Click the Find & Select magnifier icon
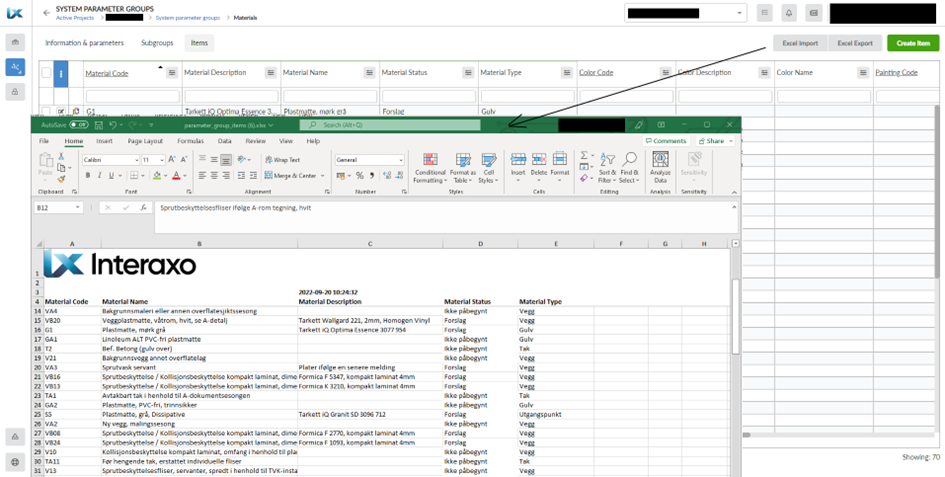Screen dimensions: 945x477 (x=629, y=159)
